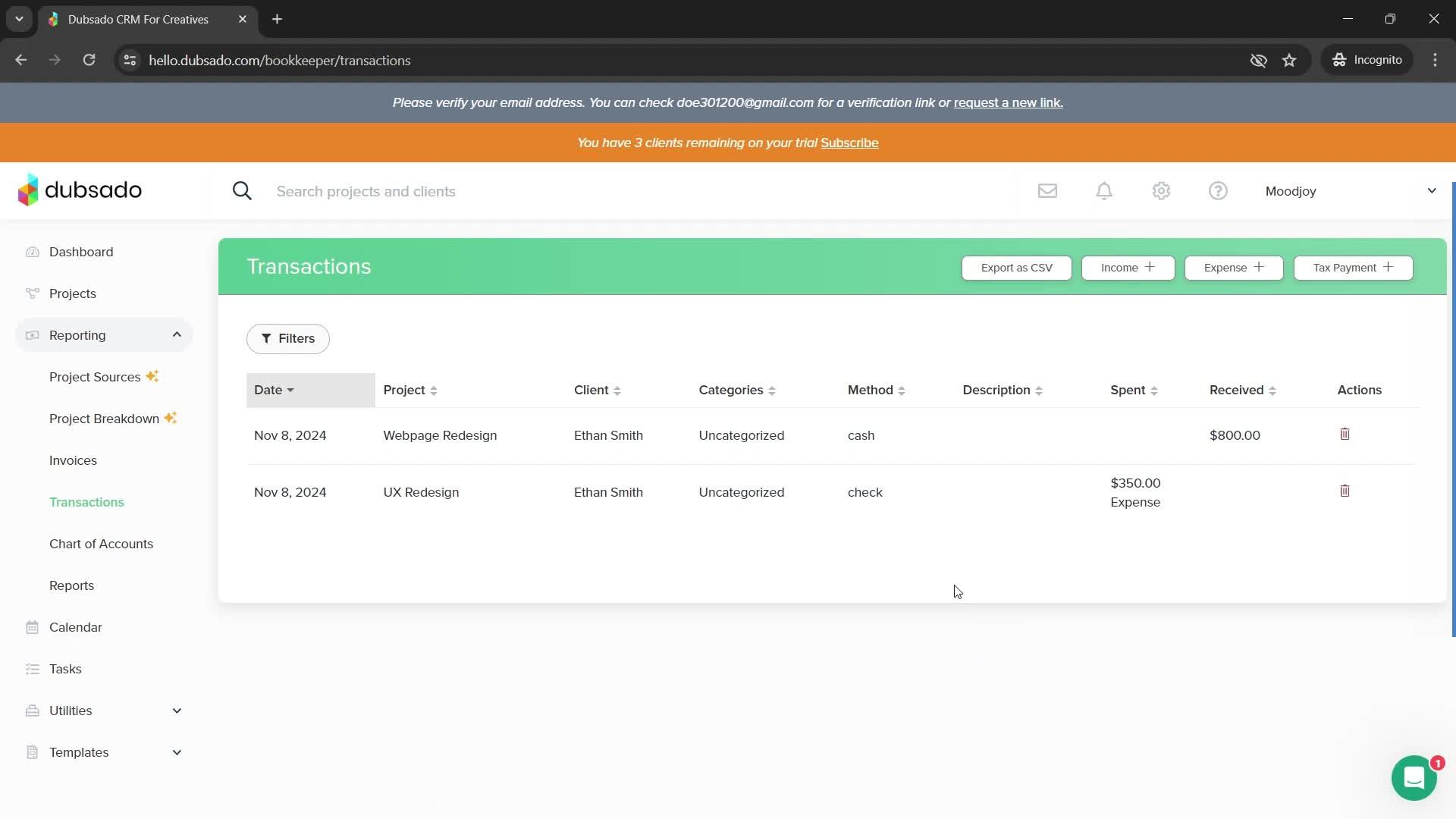Expand the Templates menu section
Image resolution: width=1456 pixels, height=819 pixels.
[x=177, y=752]
